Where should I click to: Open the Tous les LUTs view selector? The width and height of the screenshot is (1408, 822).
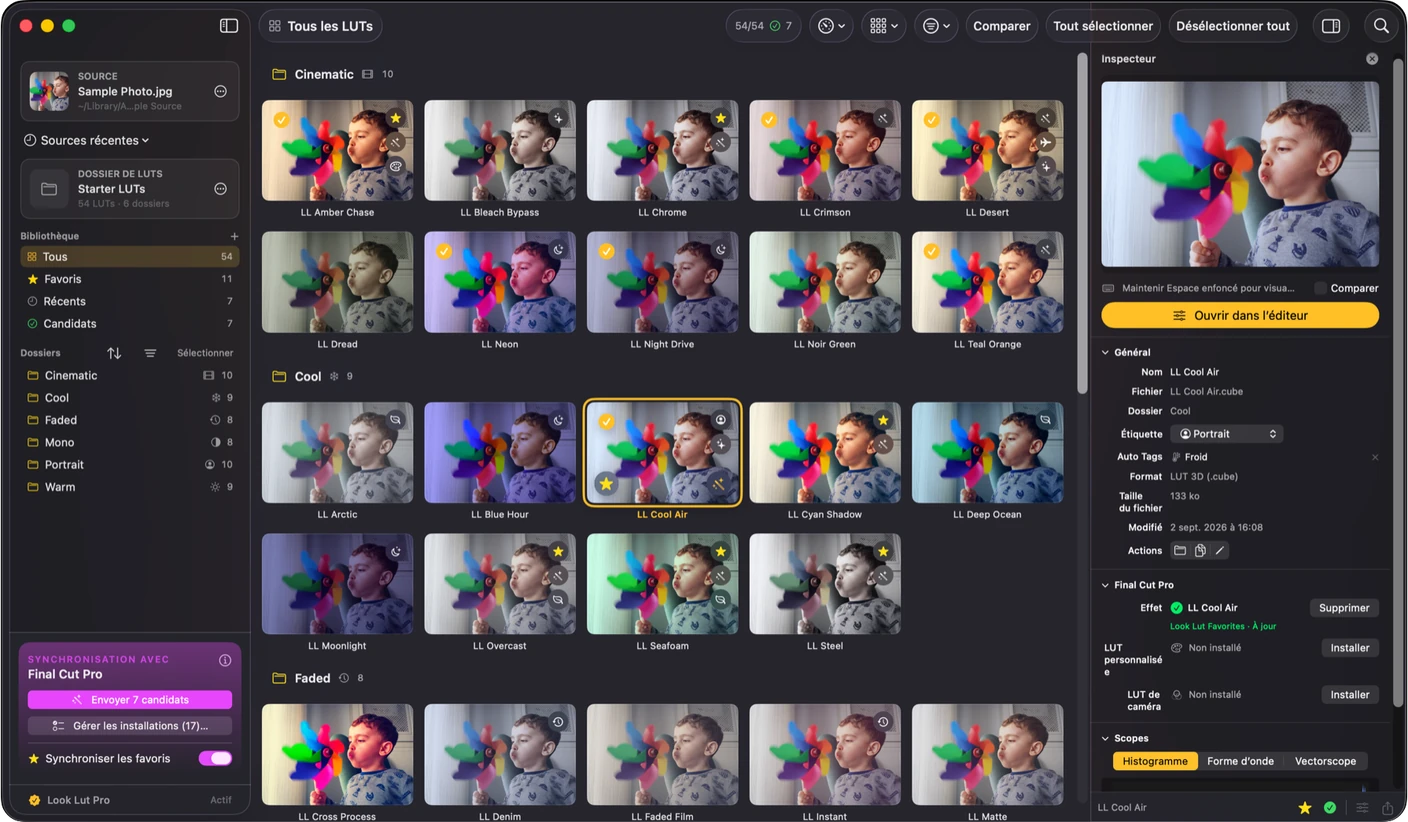coord(320,26)
